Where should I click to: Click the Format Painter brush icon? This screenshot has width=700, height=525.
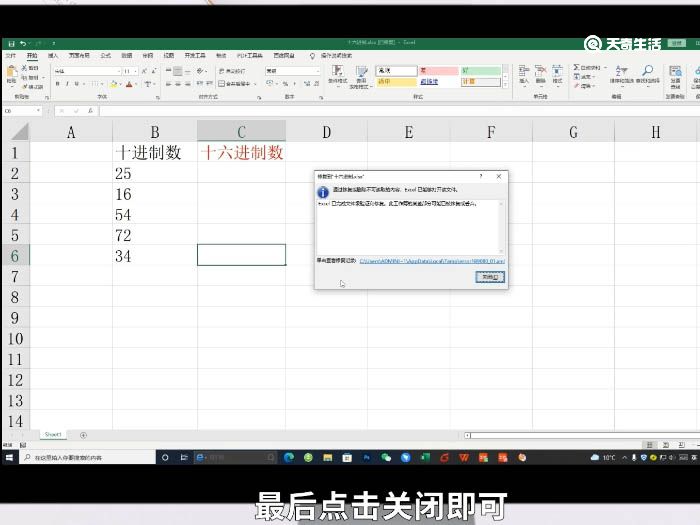(x=25, y=87)
